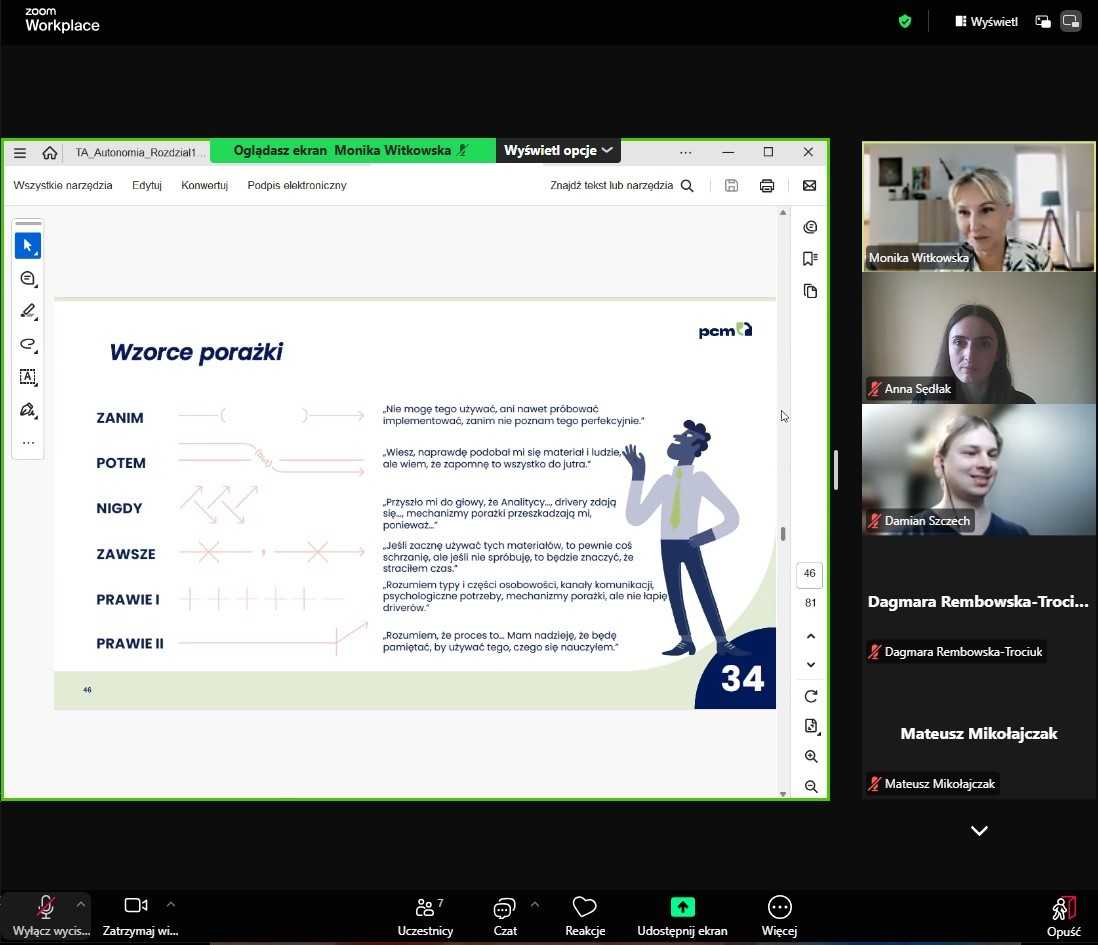Click the Acrobat zoom in magnifier
This screenshot has height=945, width=1098.
click(x=811, y=757)
